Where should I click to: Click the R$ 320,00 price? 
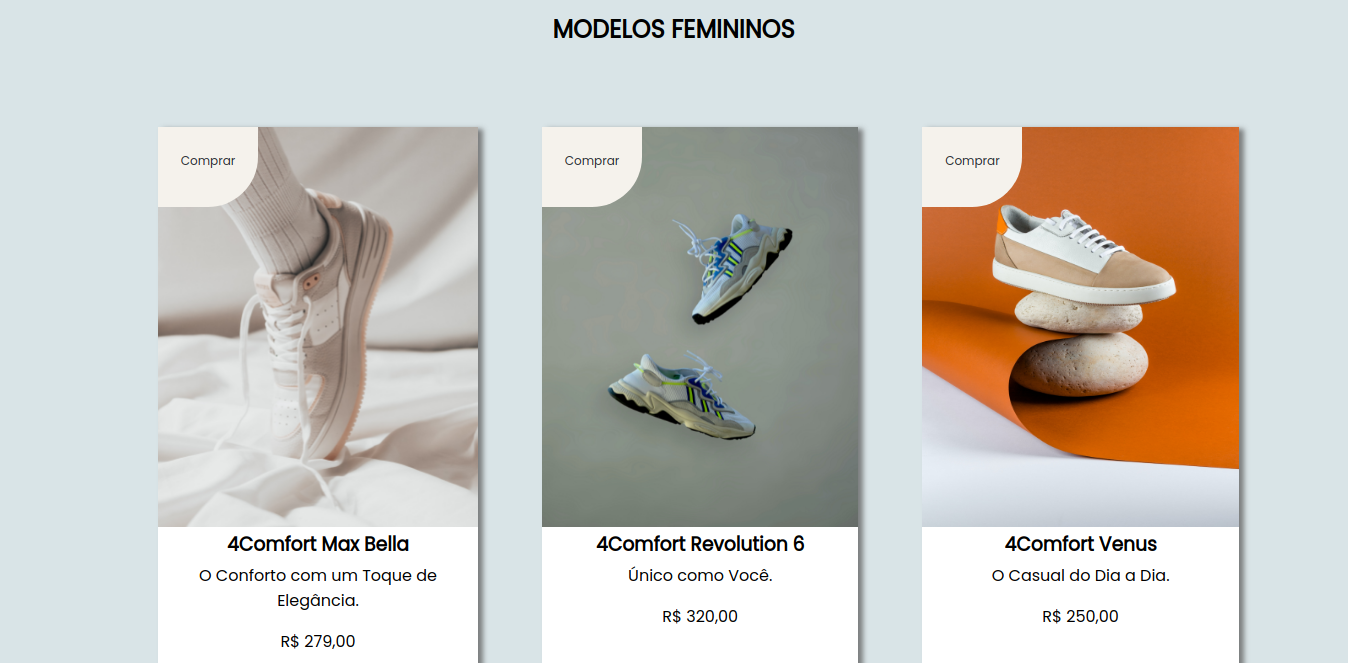pos(700,617)
